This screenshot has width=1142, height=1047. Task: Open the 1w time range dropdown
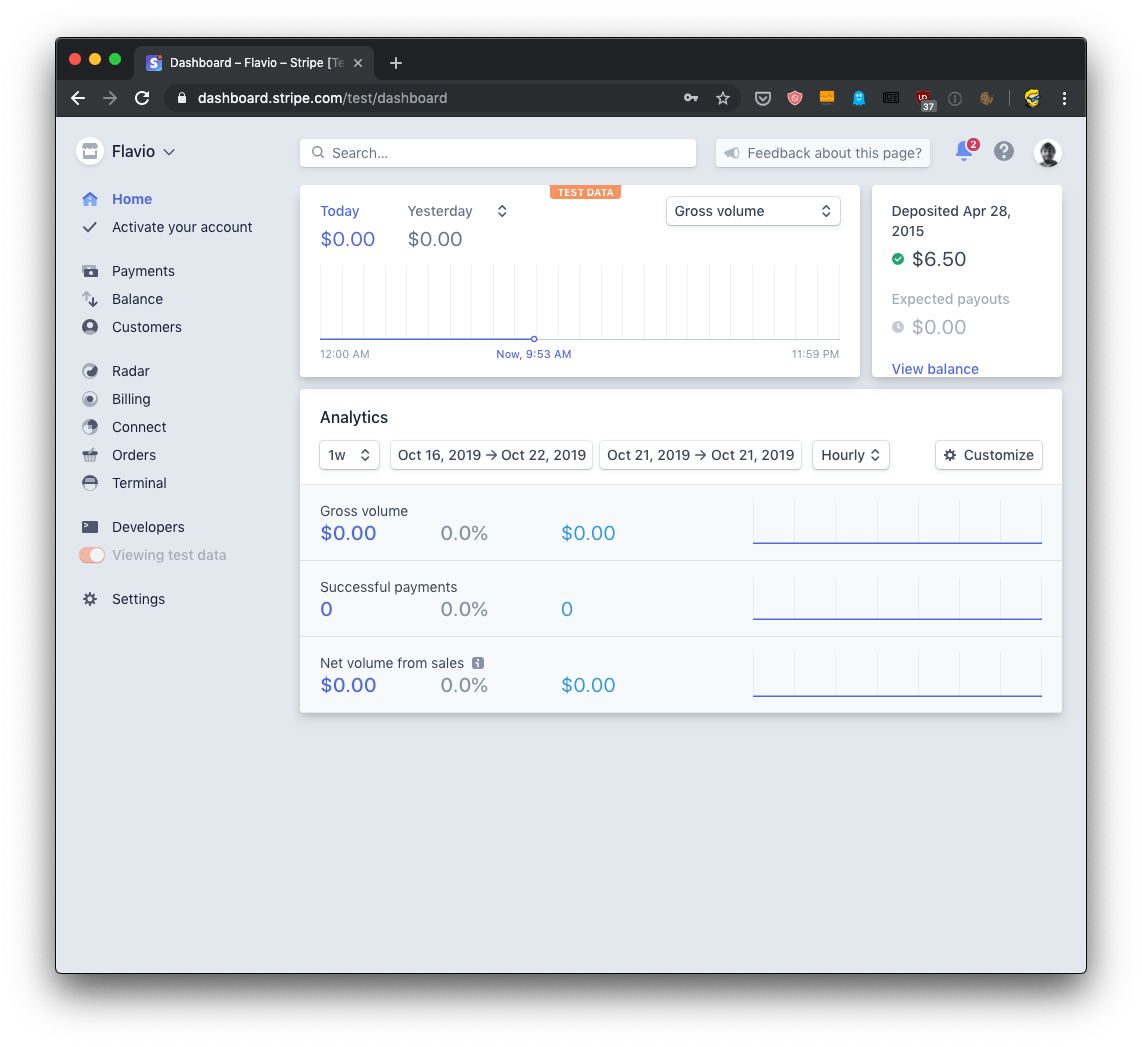(x=349, y=455)
